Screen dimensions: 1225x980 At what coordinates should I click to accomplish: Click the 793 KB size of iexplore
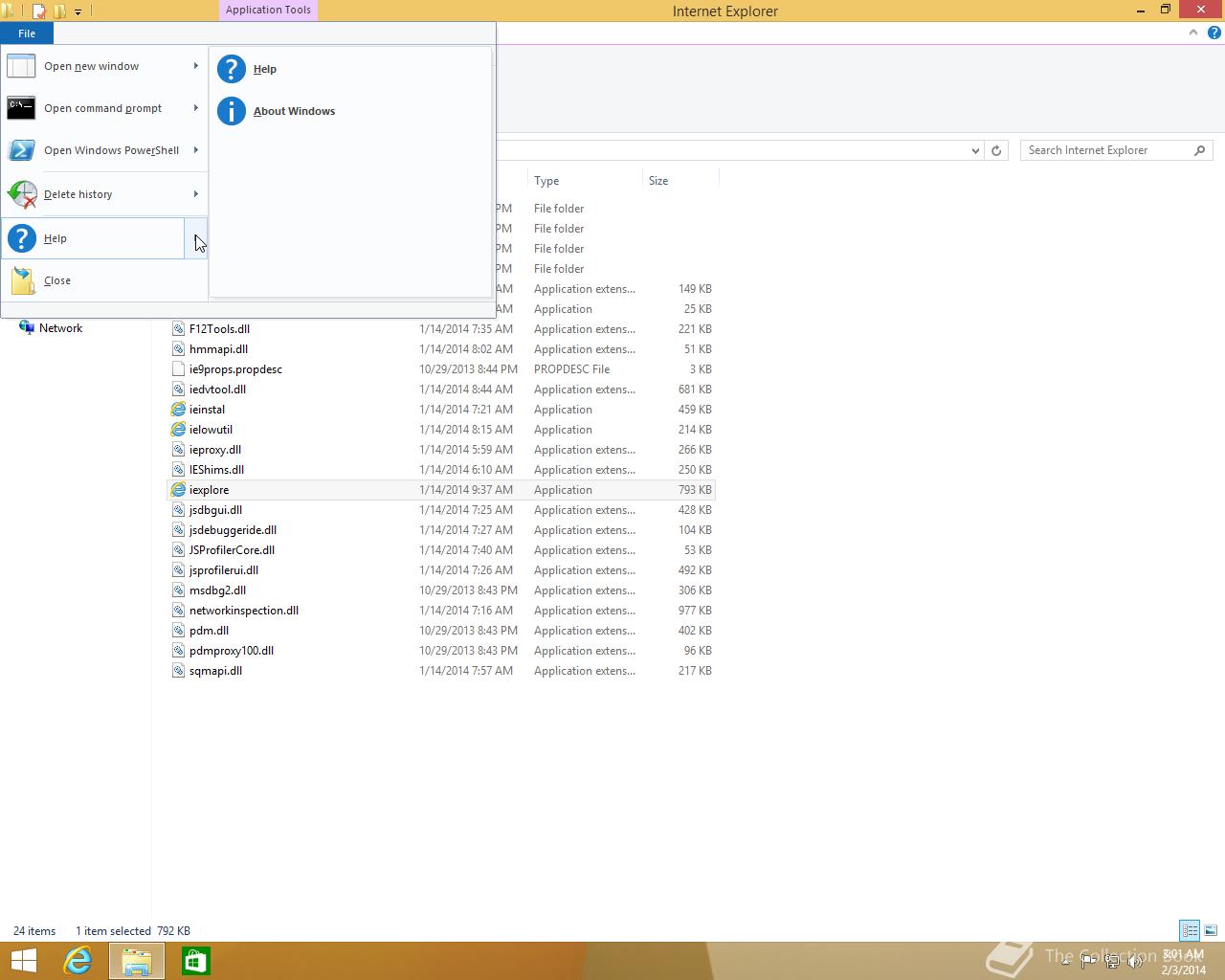pos(695,490)
